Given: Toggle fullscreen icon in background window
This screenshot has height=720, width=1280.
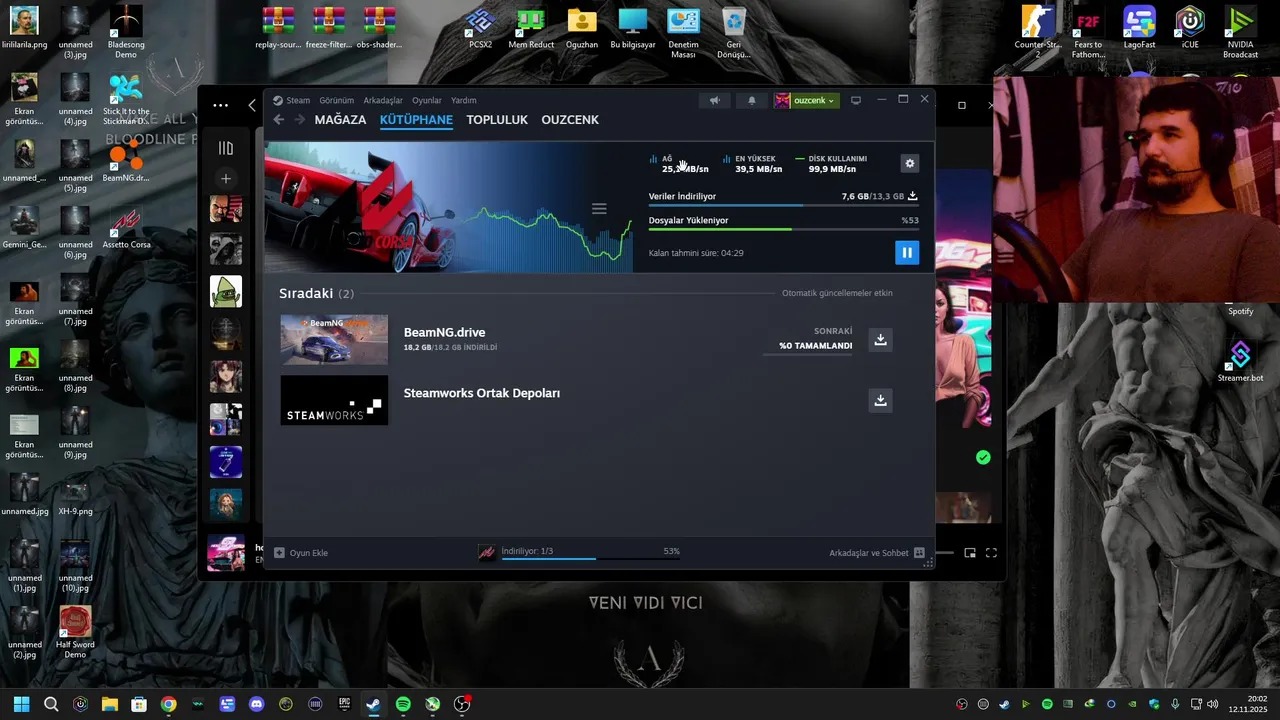Looking at the screenshot, I should (x=991, y=553).
